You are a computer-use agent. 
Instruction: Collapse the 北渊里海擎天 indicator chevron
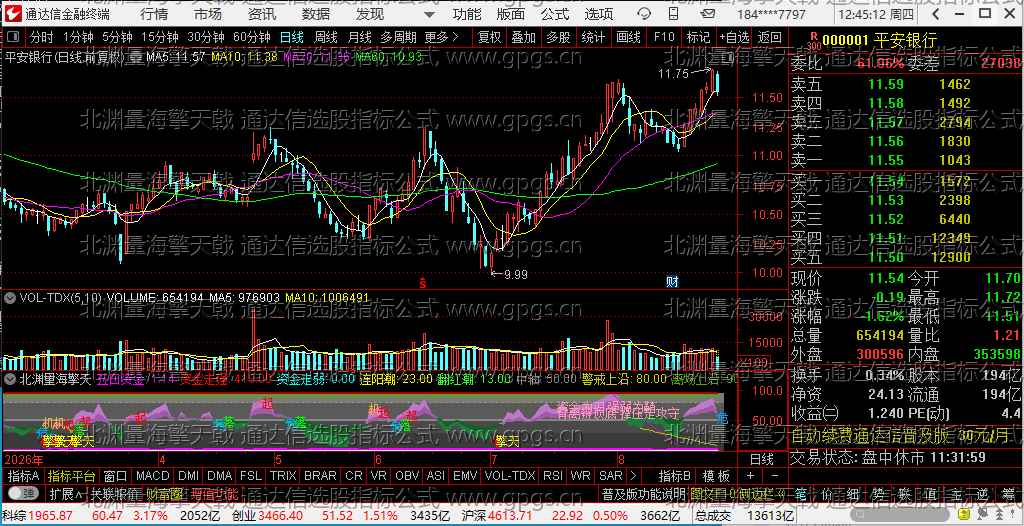(x=10, y=378)
